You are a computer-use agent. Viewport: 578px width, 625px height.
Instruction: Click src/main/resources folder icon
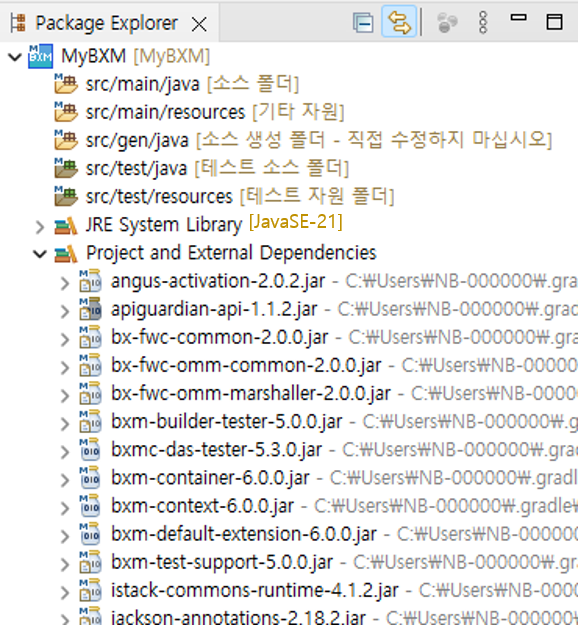coord(66,112)
